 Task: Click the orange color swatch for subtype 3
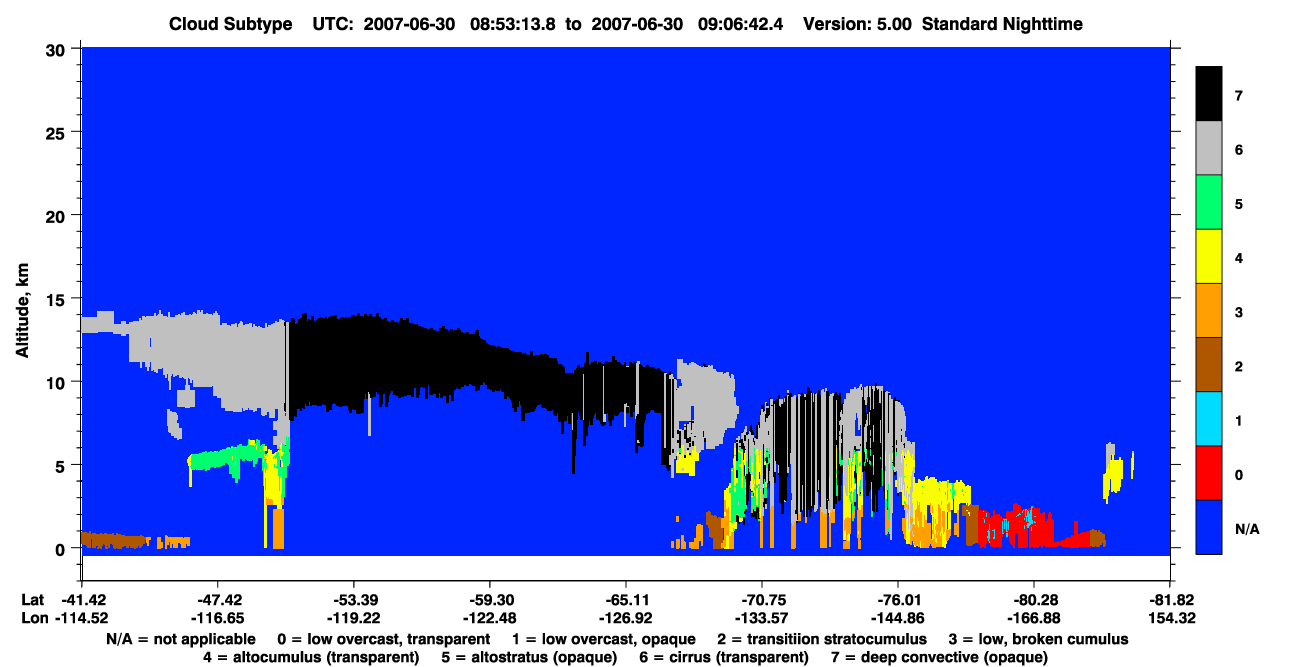coord(1209,311)
